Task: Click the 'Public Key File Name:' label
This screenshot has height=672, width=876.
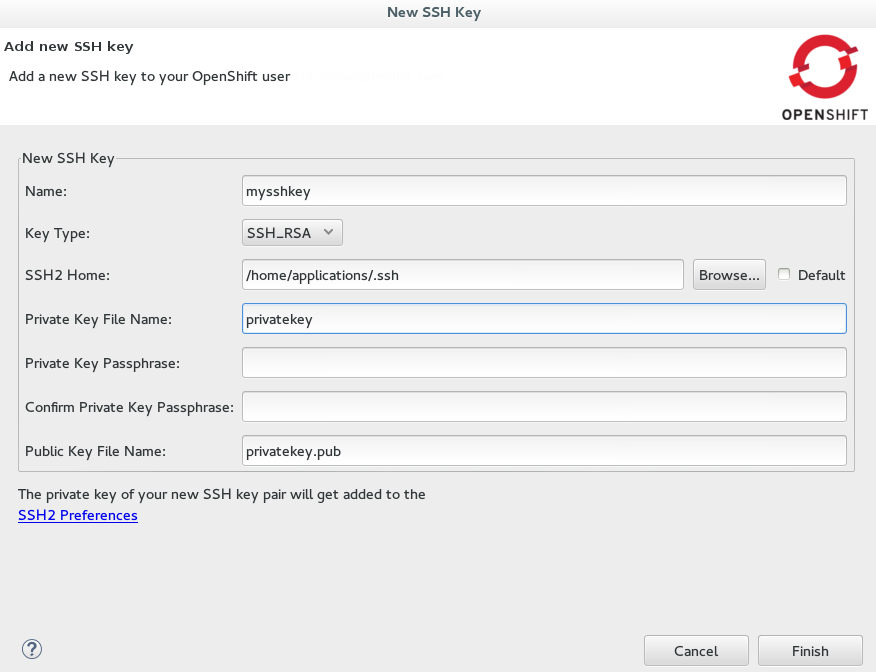Action: pos(96,451)
